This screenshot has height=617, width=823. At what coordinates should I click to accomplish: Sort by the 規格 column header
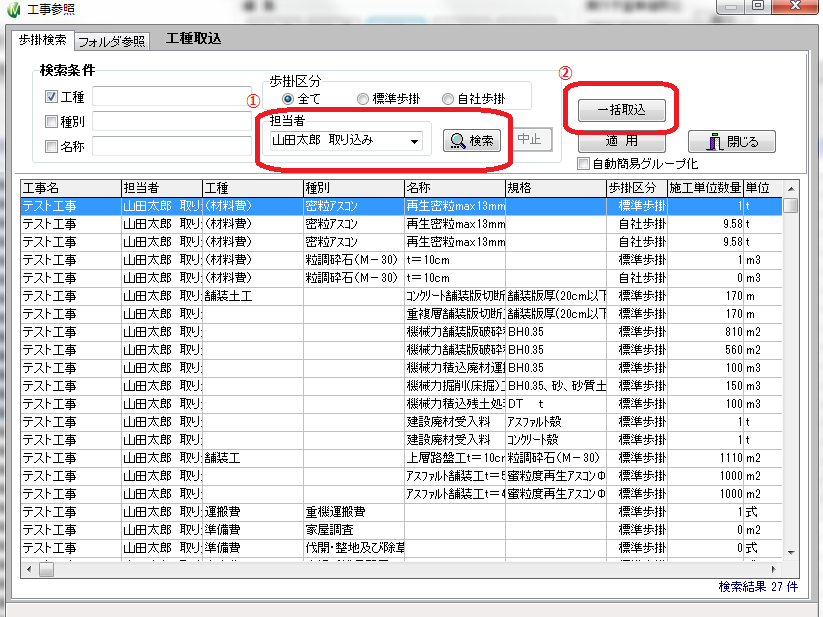[x=556, y=188]
